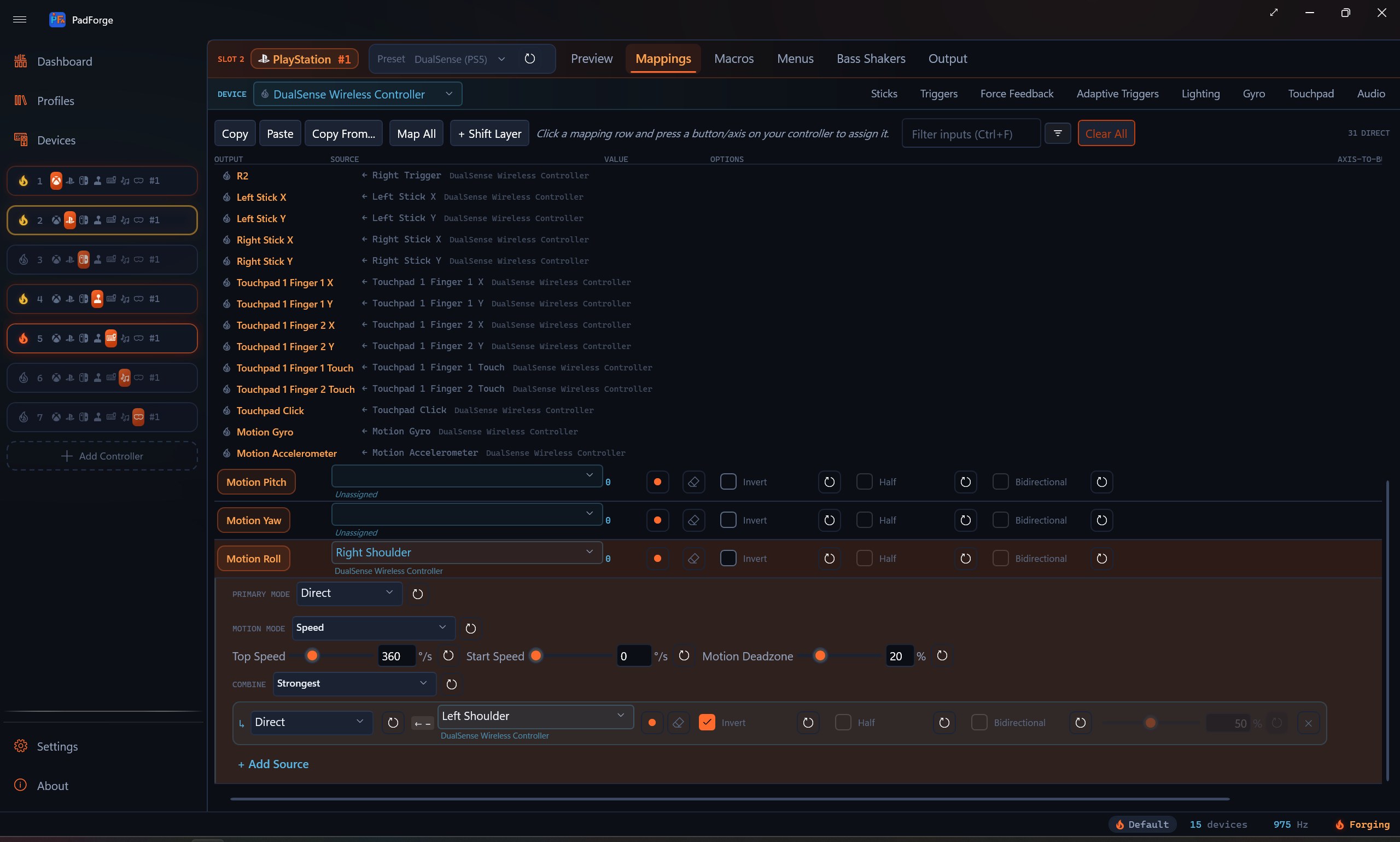Screen dimensions: 1400x842
Task: Click the Add Controller button
Action: pos(102,456)
